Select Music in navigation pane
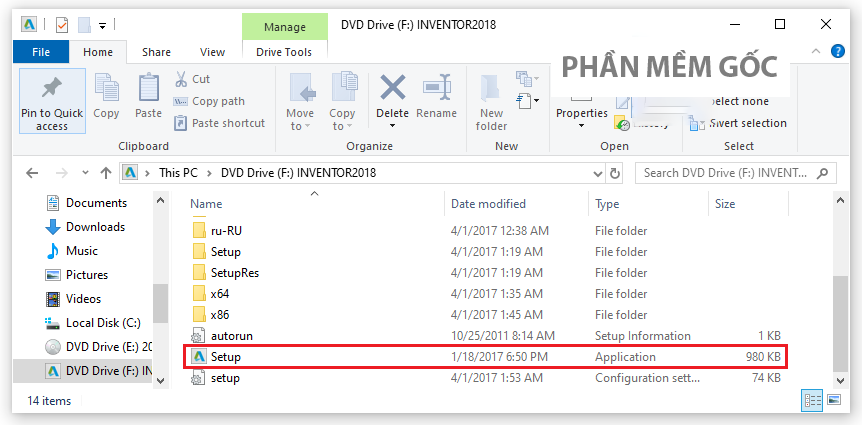862x425 pixels. pos(74,251)
